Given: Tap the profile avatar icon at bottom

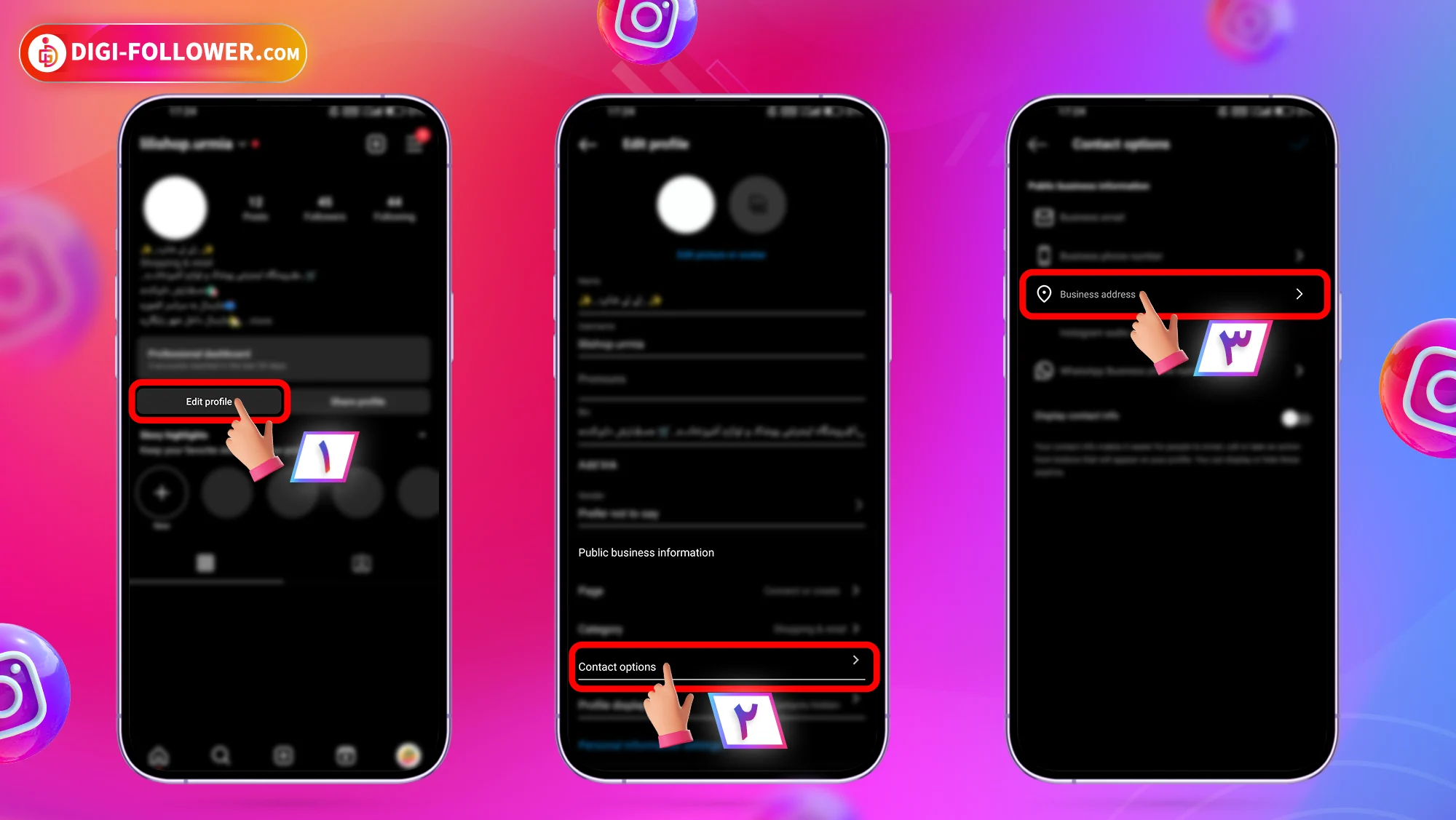Looking at the screenshot, I should coord(407,756).
